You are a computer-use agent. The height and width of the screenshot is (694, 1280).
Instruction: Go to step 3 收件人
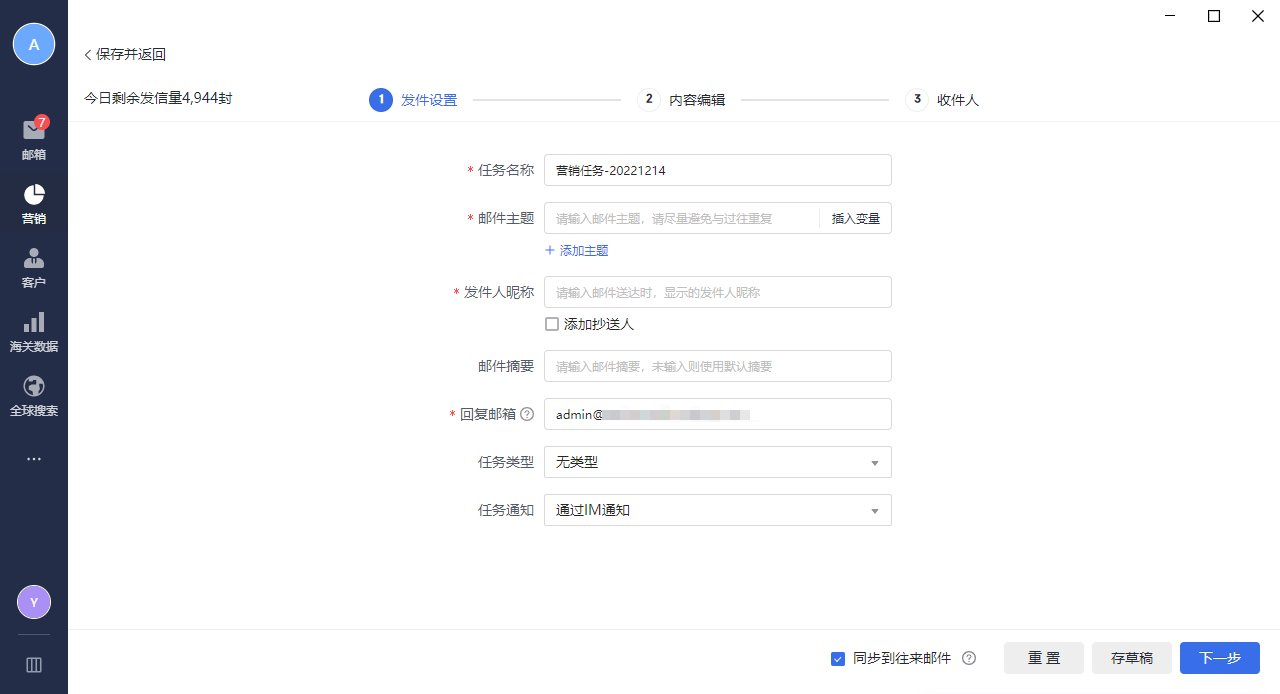click(x=943, y=100)
